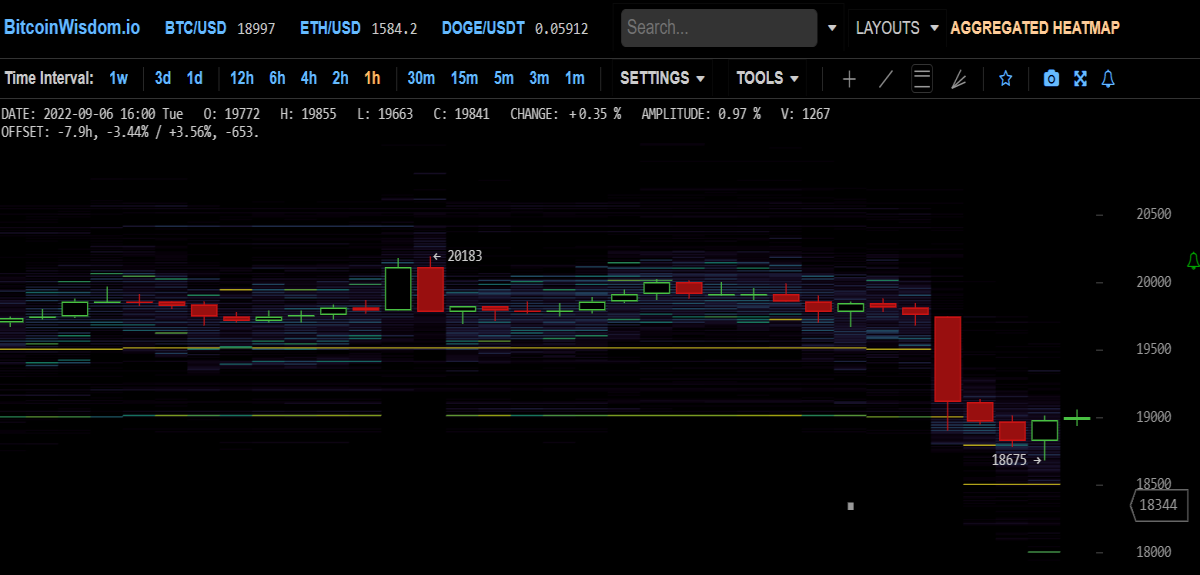Image resolution: width=1200 pixels, height=575 pixels.
Task: Open the BitcoinWisdom.io home link
Action: pyautogui.click(x=72, y=28)
